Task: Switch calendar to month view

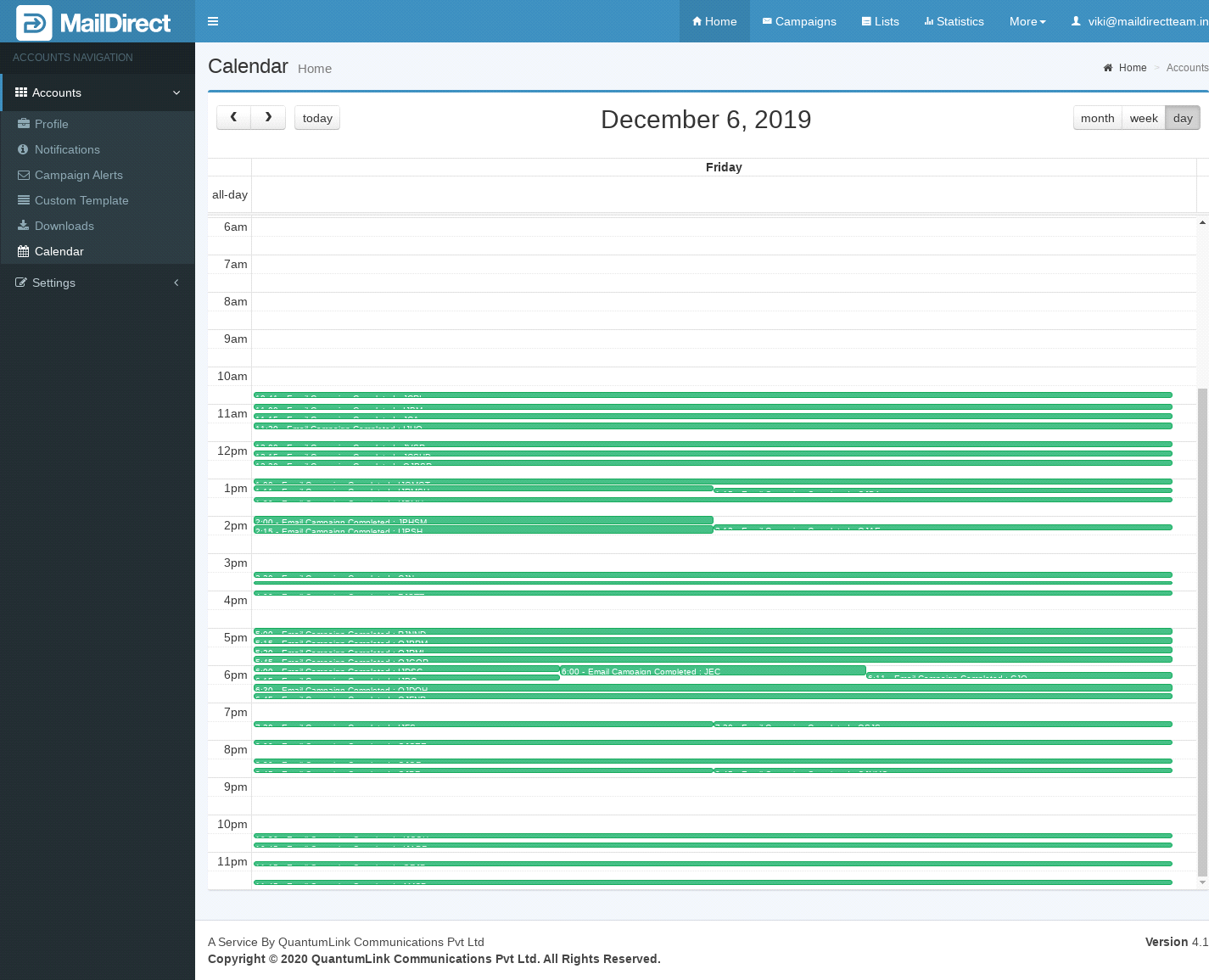Action: tap(1097, 118)
